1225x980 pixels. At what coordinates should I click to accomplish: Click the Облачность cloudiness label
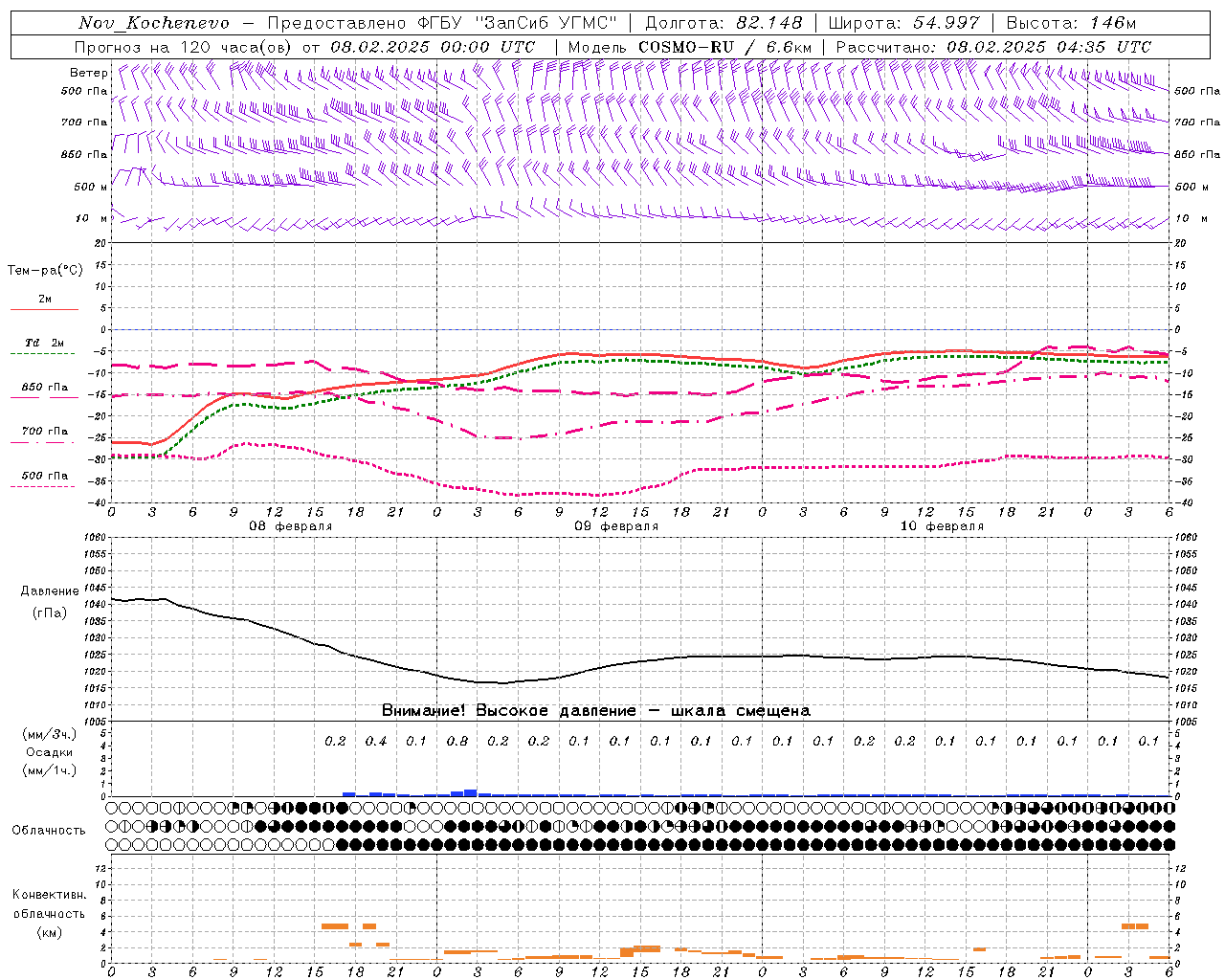coord(49,831)
